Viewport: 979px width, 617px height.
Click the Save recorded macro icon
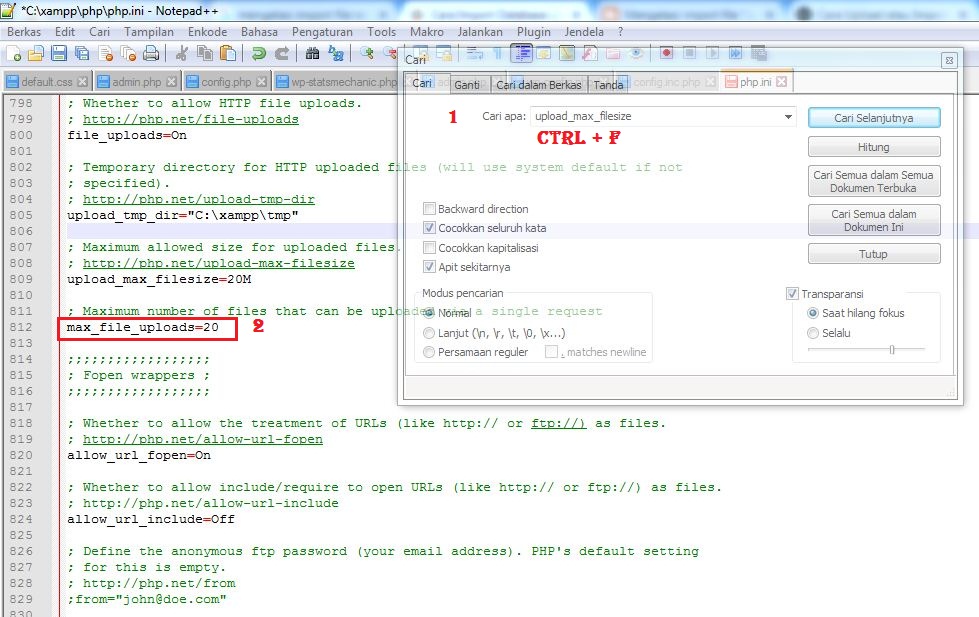point(759,54)
